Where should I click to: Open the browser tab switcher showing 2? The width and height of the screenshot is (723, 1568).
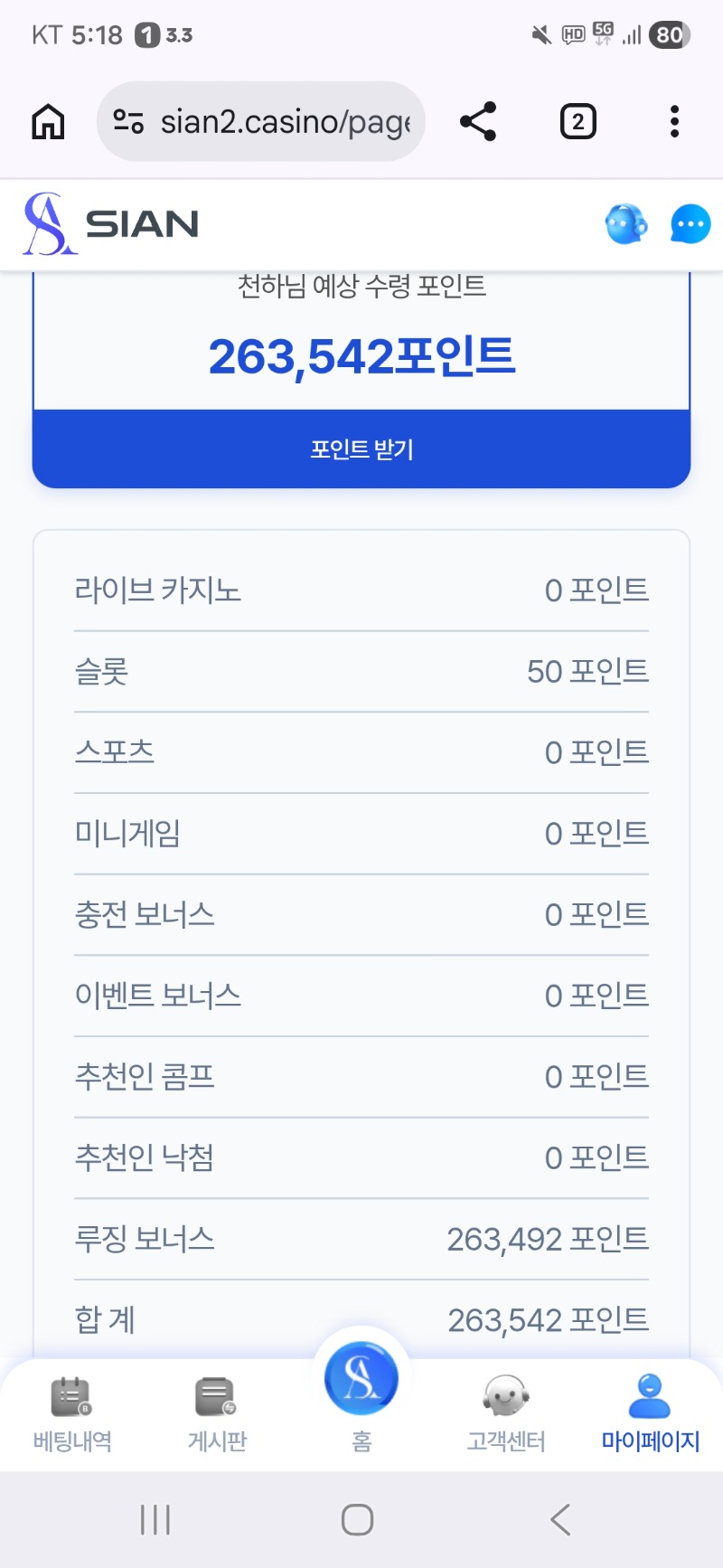pos(578,121)
